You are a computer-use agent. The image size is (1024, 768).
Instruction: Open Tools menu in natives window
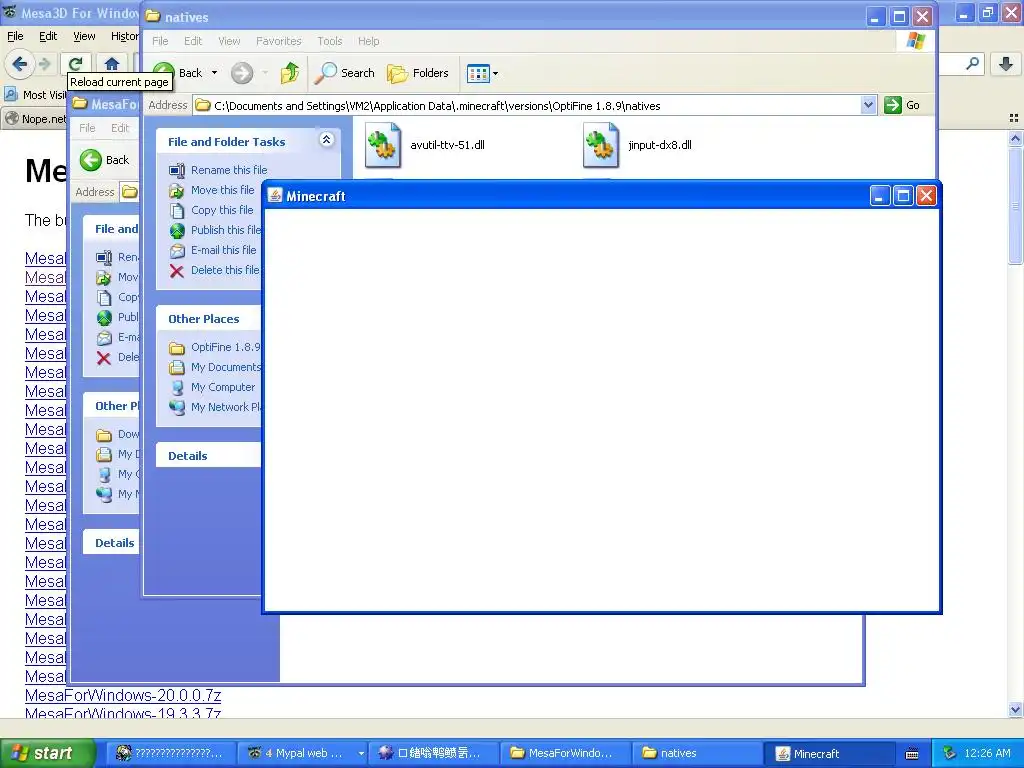[x=330, y=41]
